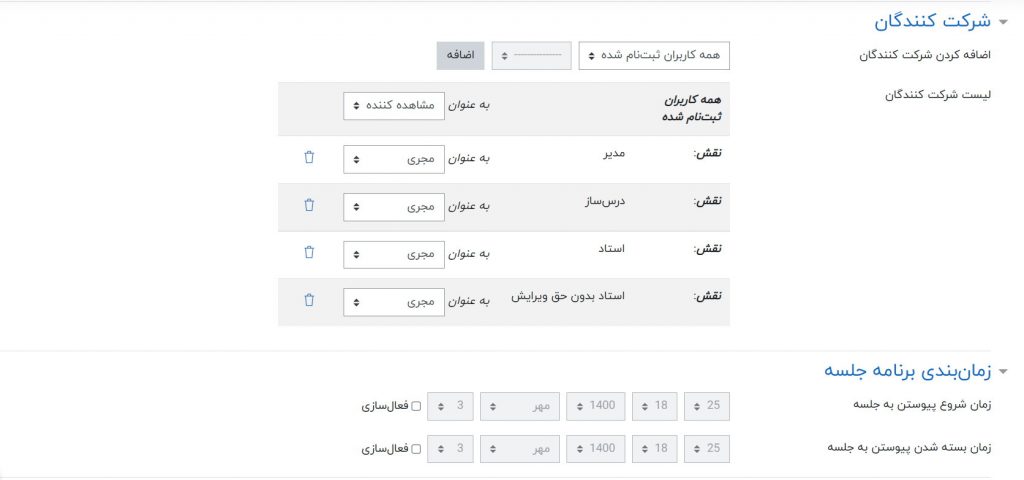Screen dimensions: 1024x480
Task: Open درس‌ساز row مجری dropdown
Action: [x=380, y=207]
